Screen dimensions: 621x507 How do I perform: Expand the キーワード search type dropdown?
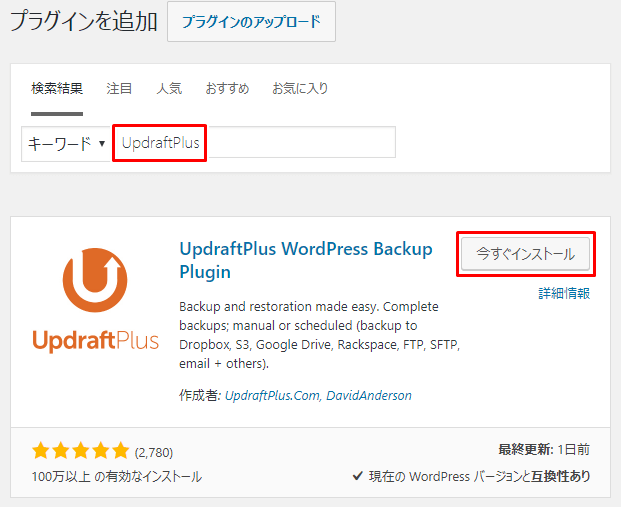coord(66,144)
